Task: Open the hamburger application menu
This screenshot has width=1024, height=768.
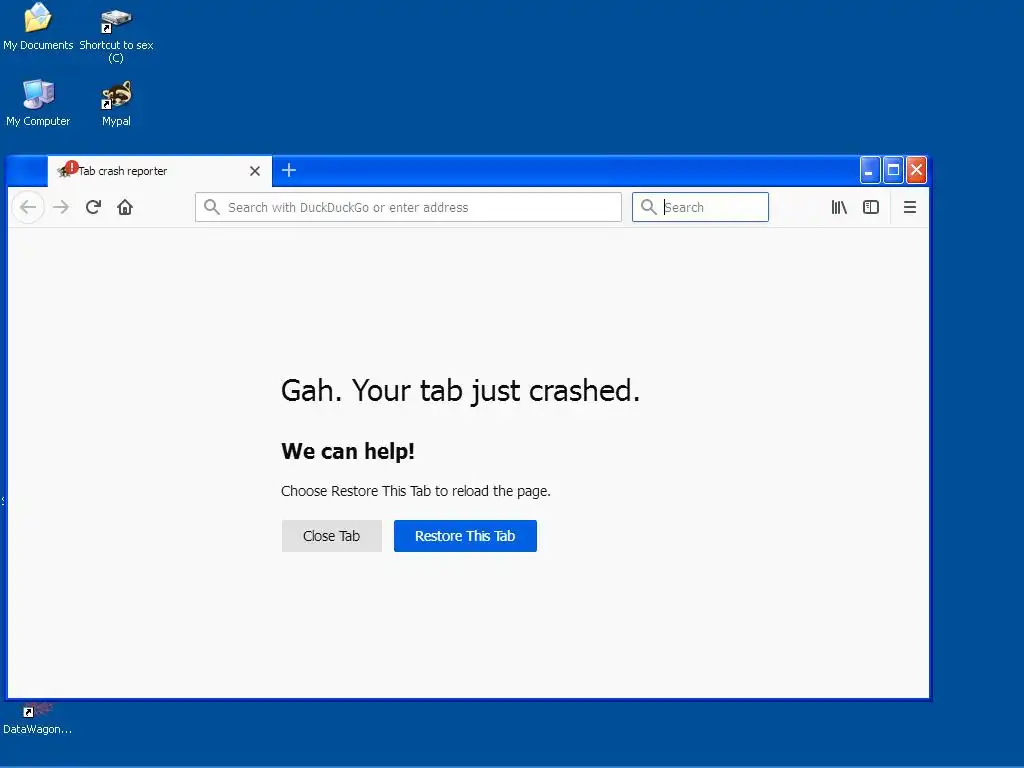Action: pos(910,207)
